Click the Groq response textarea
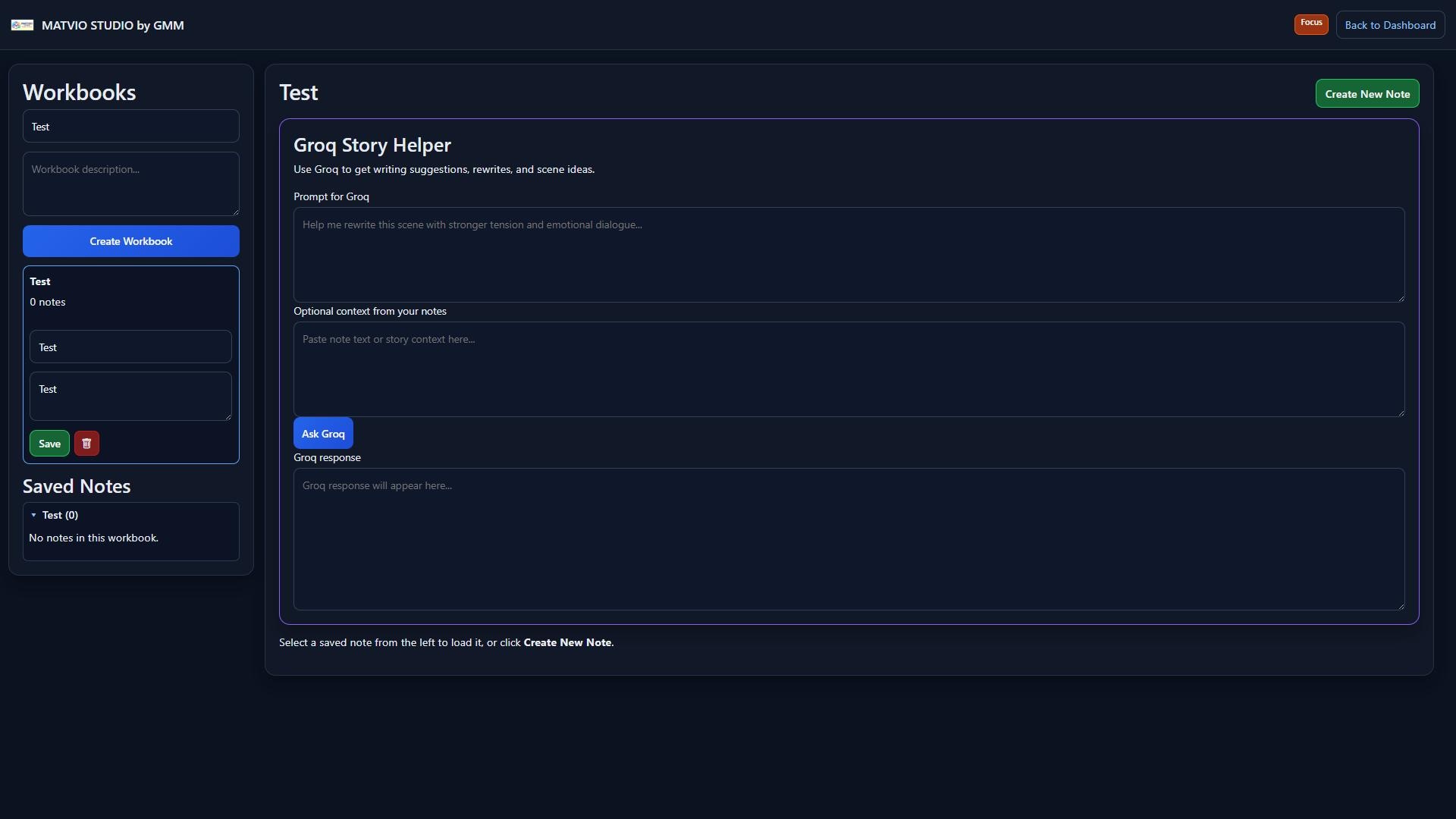The height and width of the screenshot is (819, 1456). tap(849, 539)
